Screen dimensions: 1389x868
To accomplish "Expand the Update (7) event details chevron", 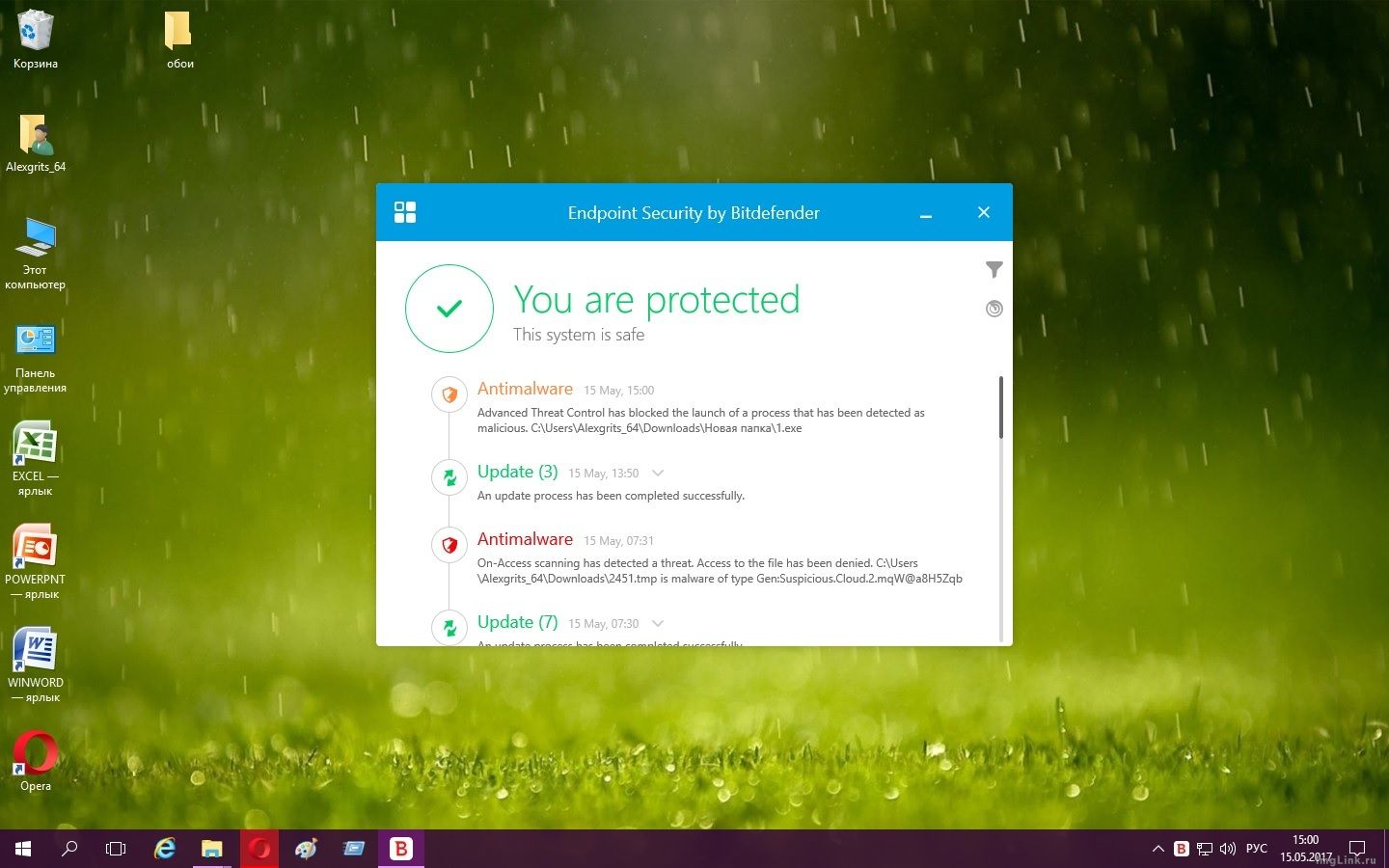I will click(658, 623).
